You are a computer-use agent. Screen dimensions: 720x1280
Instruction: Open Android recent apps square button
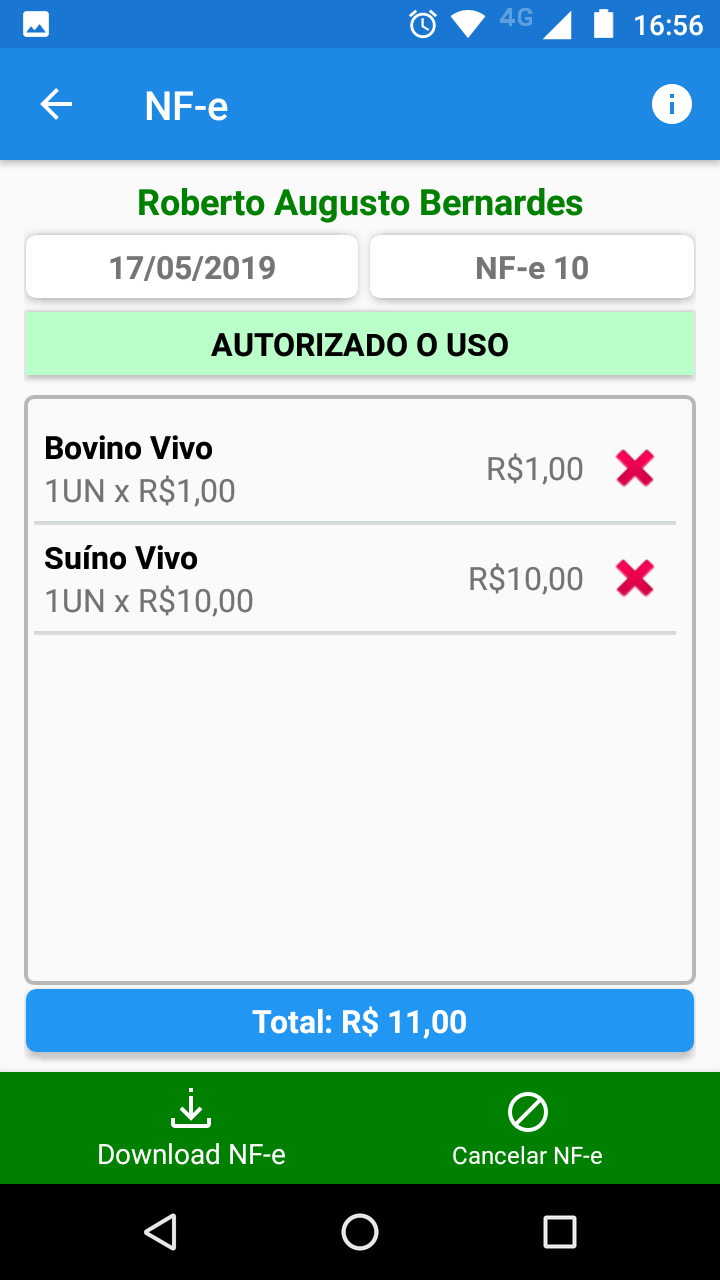pyautogui.click(x=559, y=1232)
